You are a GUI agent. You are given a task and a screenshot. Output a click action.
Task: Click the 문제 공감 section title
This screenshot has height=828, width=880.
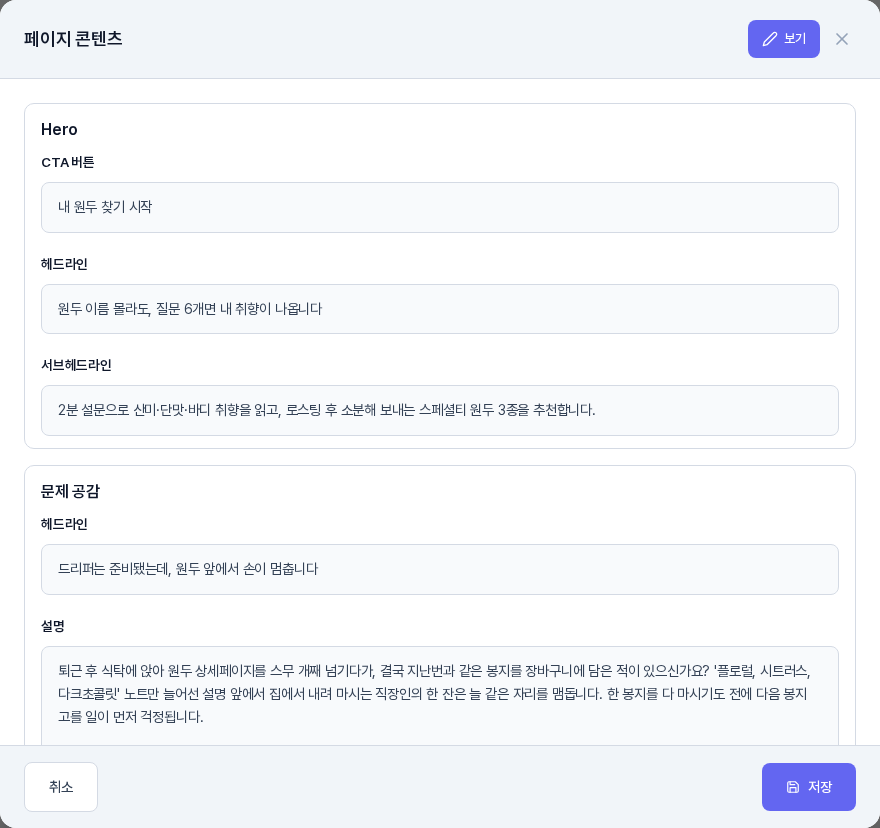point(70,491)
